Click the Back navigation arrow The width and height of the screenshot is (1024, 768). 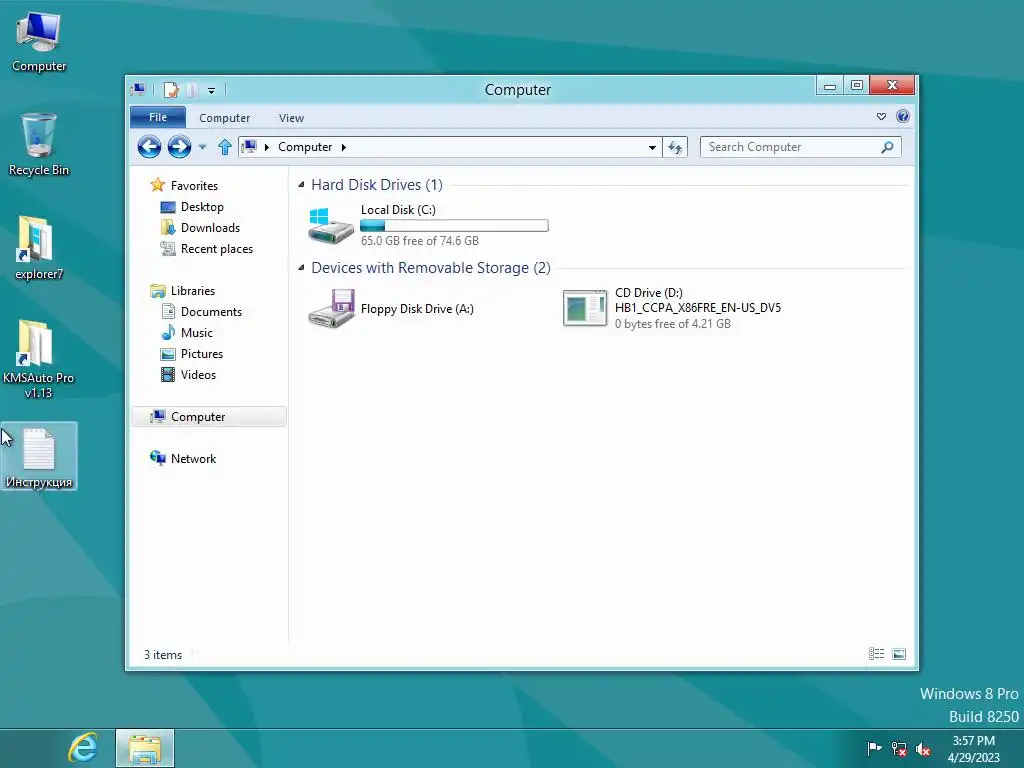coord(150,147)
